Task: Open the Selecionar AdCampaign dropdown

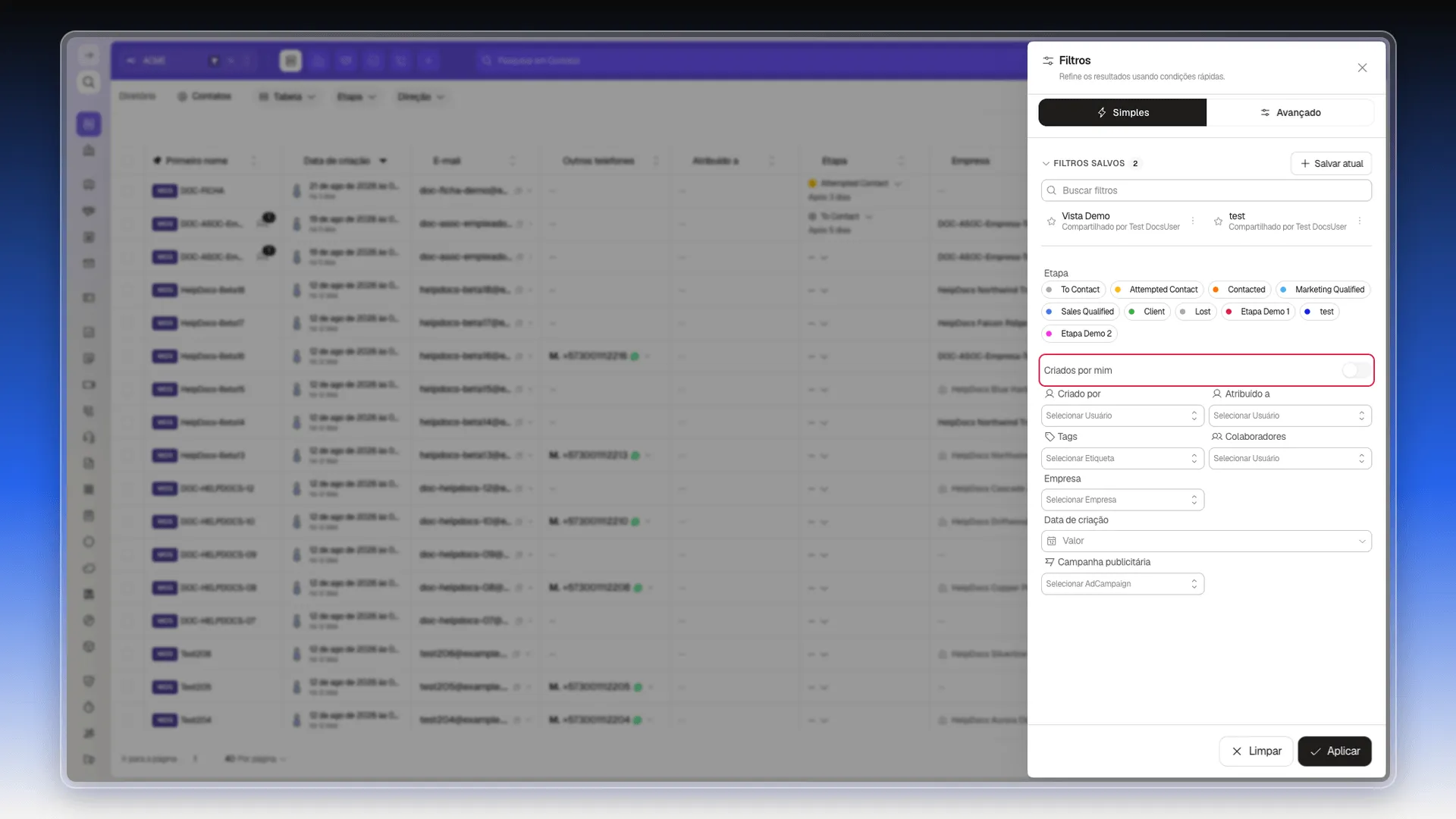Action: pyautogui.click(x=1122, y=584)
